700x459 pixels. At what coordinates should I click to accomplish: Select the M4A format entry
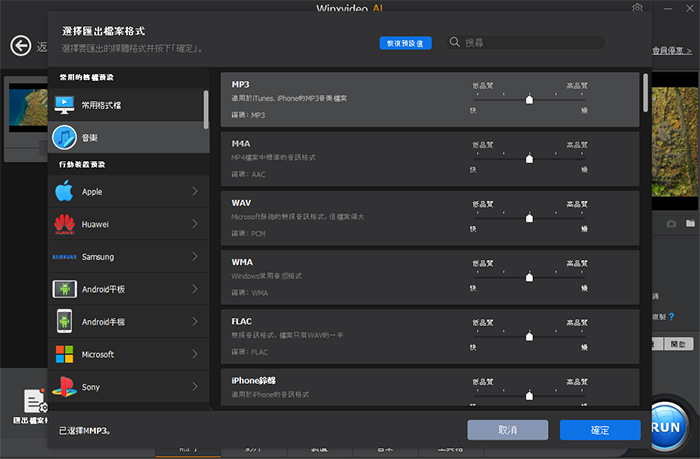[x=430, y=159]
